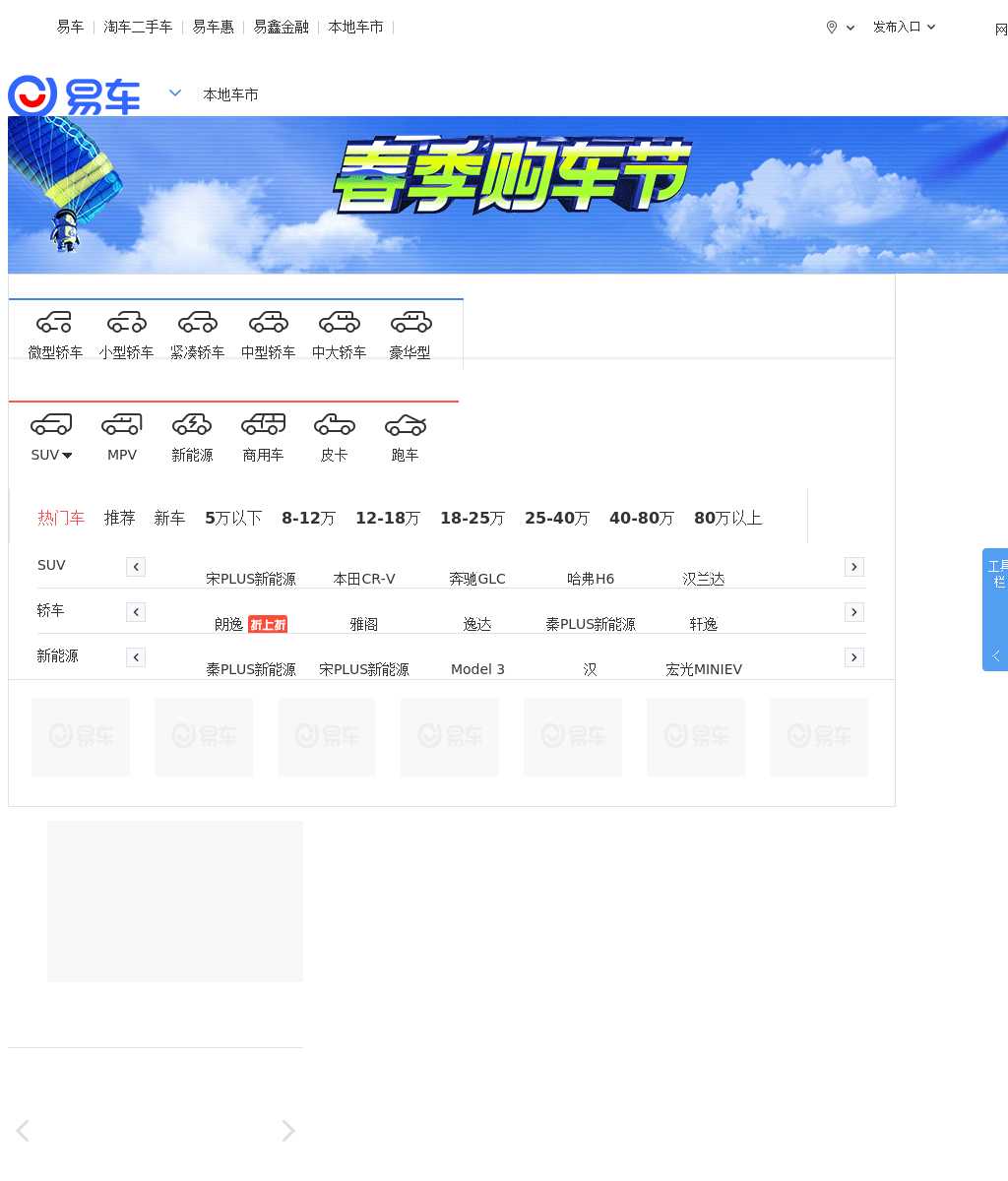Image resolution: width=1008 pixels, height=1181 pixels.
Task: Expand the SUV category dropdown arrow
Action: [x=67, y=456]
